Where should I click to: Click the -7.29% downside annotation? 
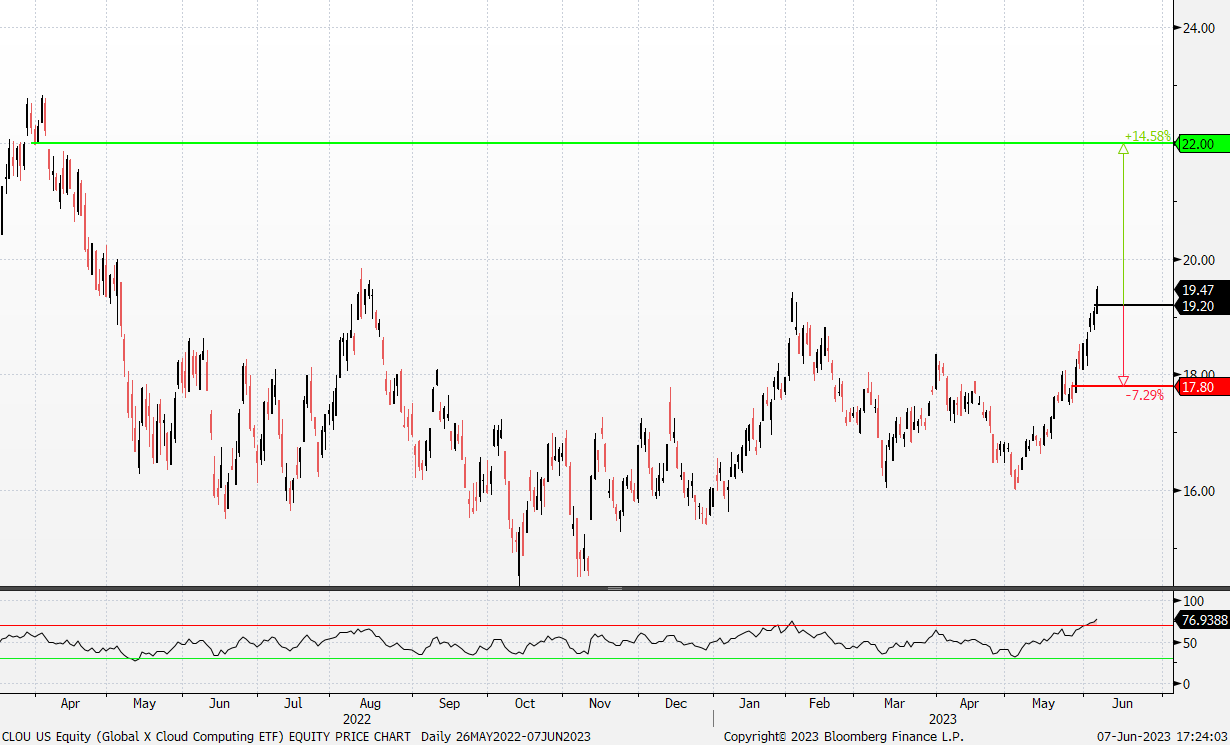(1145, 396)
